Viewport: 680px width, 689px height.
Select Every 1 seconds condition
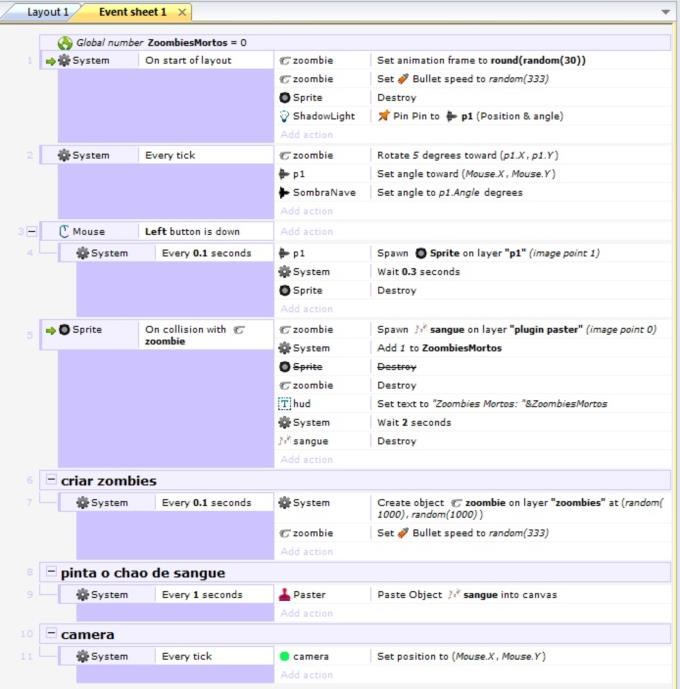coord(202,595)
